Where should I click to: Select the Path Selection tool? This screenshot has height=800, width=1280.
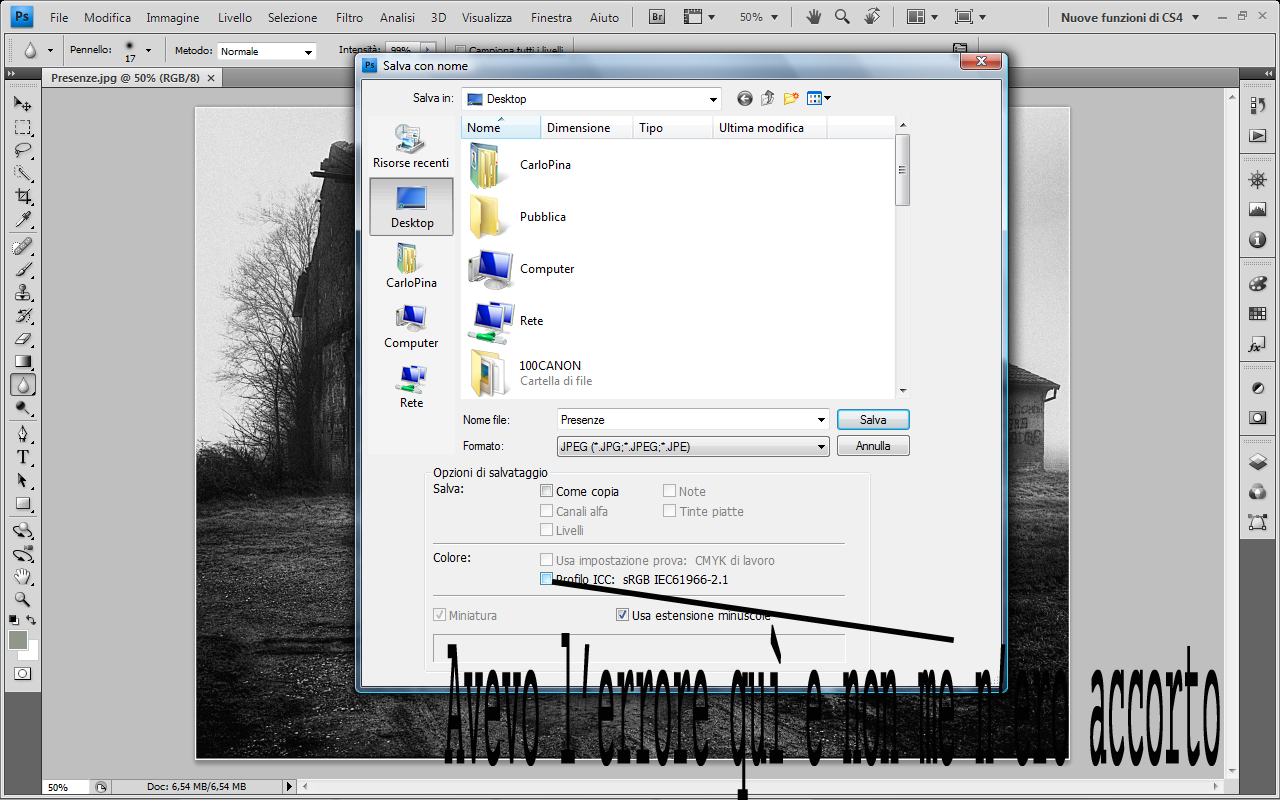22,480
